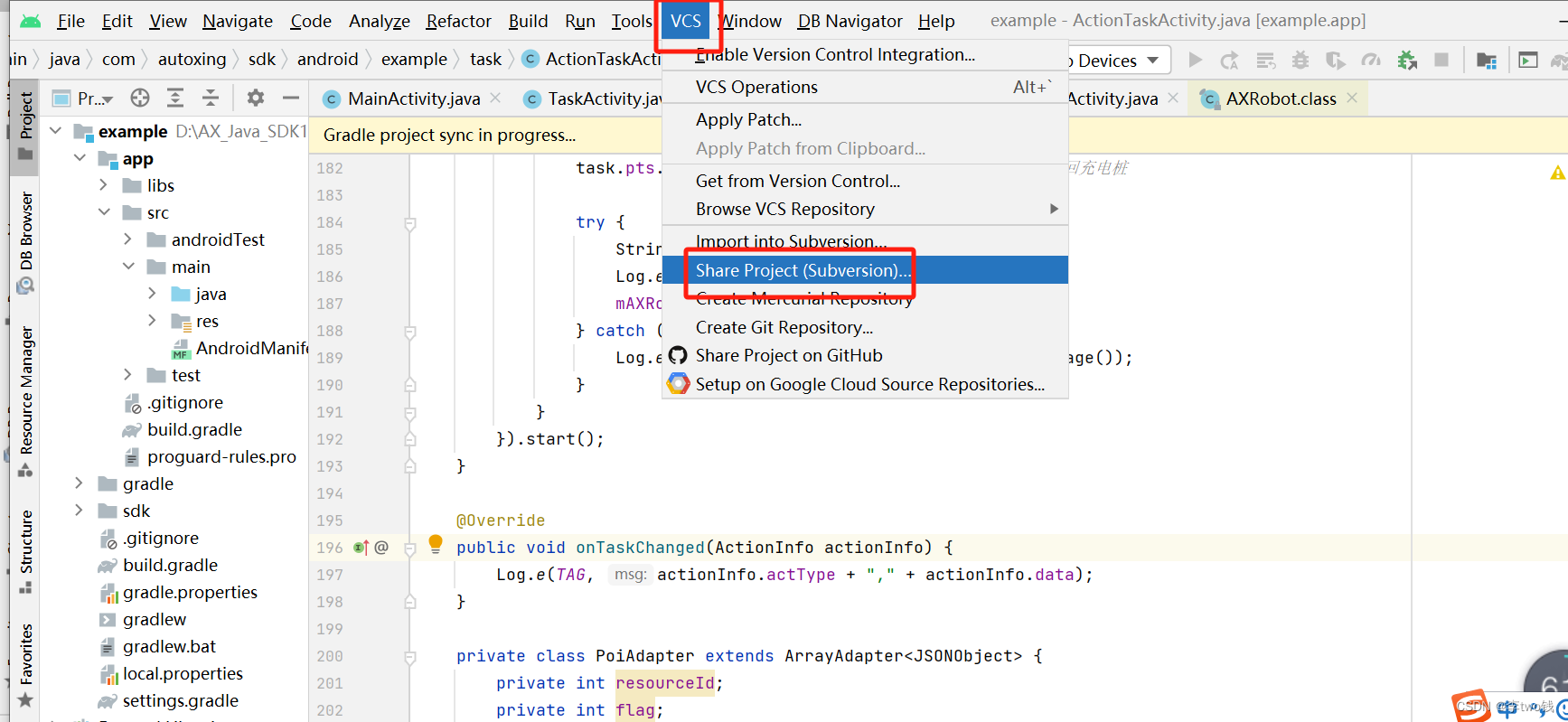The height and width of the screenshot is (722, 1568).
Task: Expand the gradle folder
Action: coord(79,483)
